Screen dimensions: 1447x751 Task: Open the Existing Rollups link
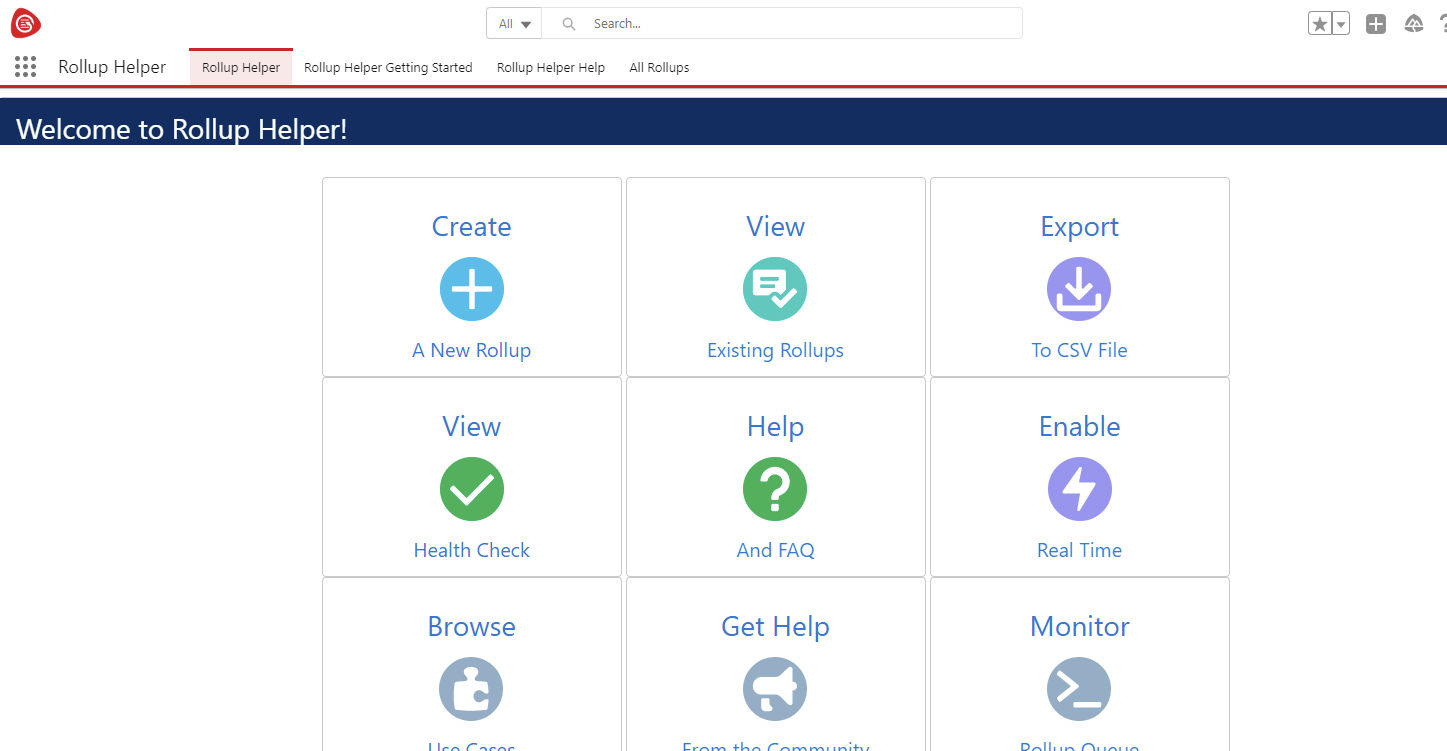click(776, 350)
